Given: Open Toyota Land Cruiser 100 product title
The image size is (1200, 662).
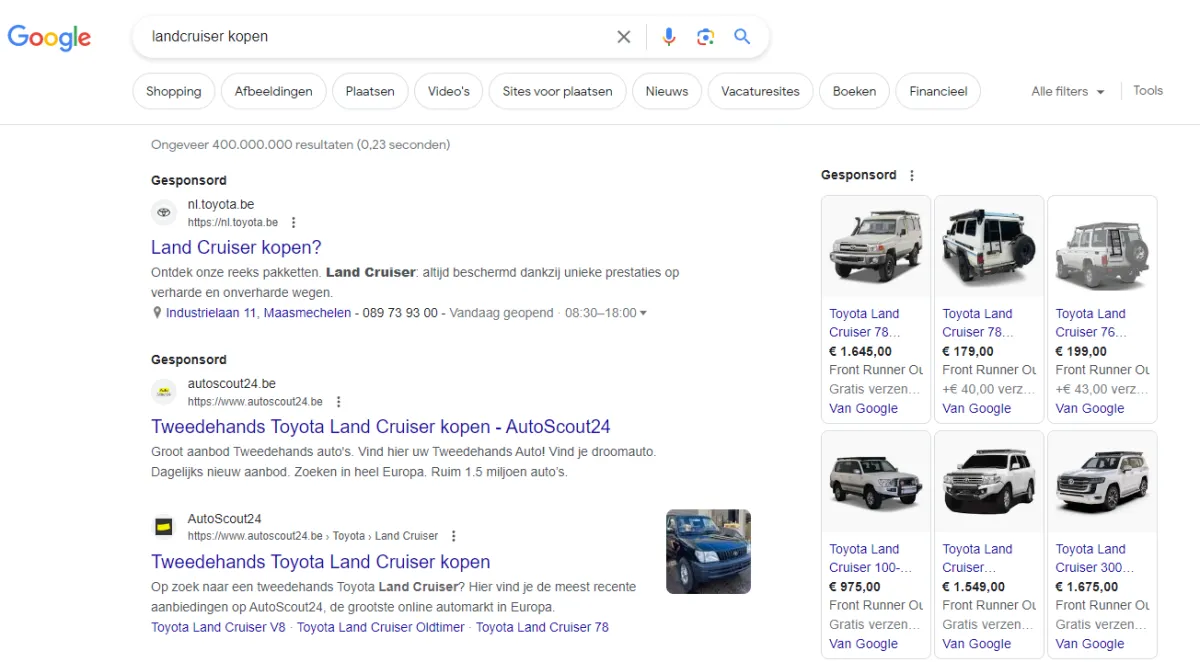Looking at the screenshot, I should 871,558.
